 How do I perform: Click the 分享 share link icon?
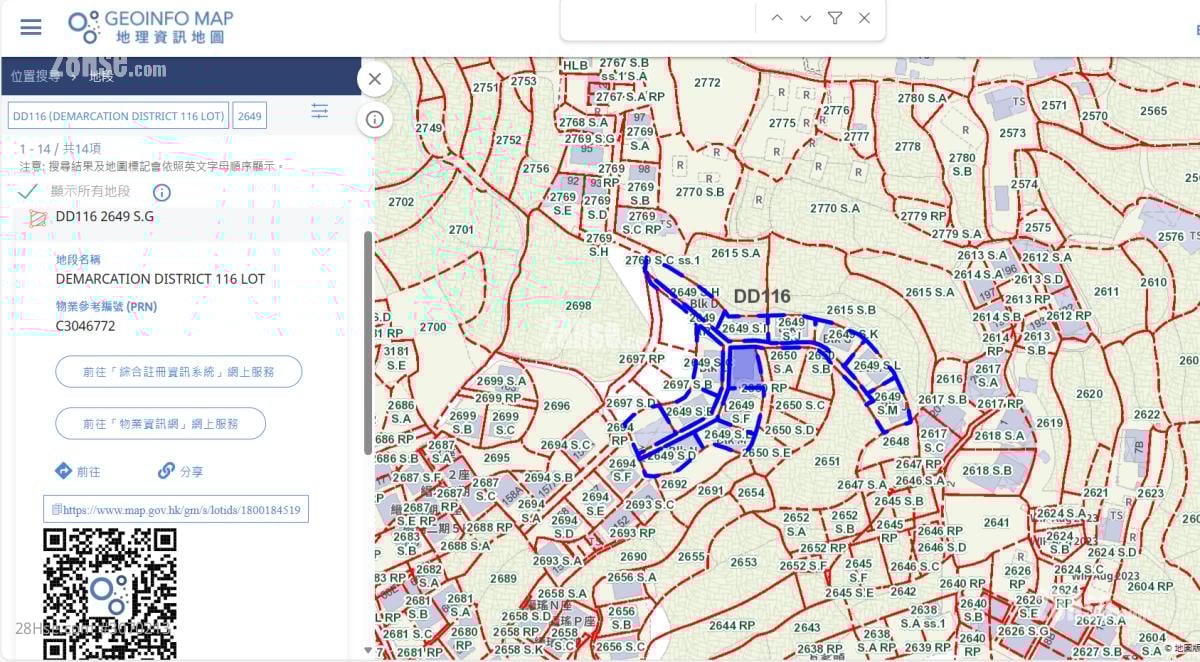(x=166, y=471)
